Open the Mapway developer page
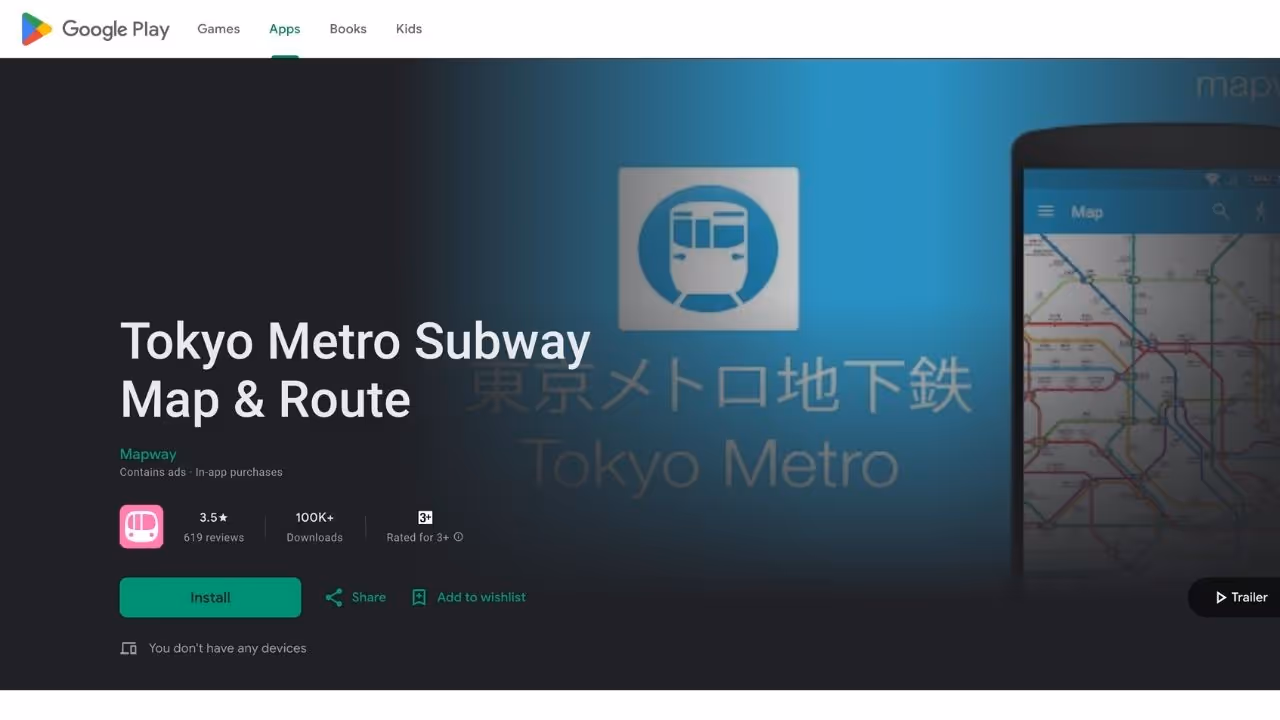The height and width of the screenshot is (720, 1280). [x=148, y=454]
